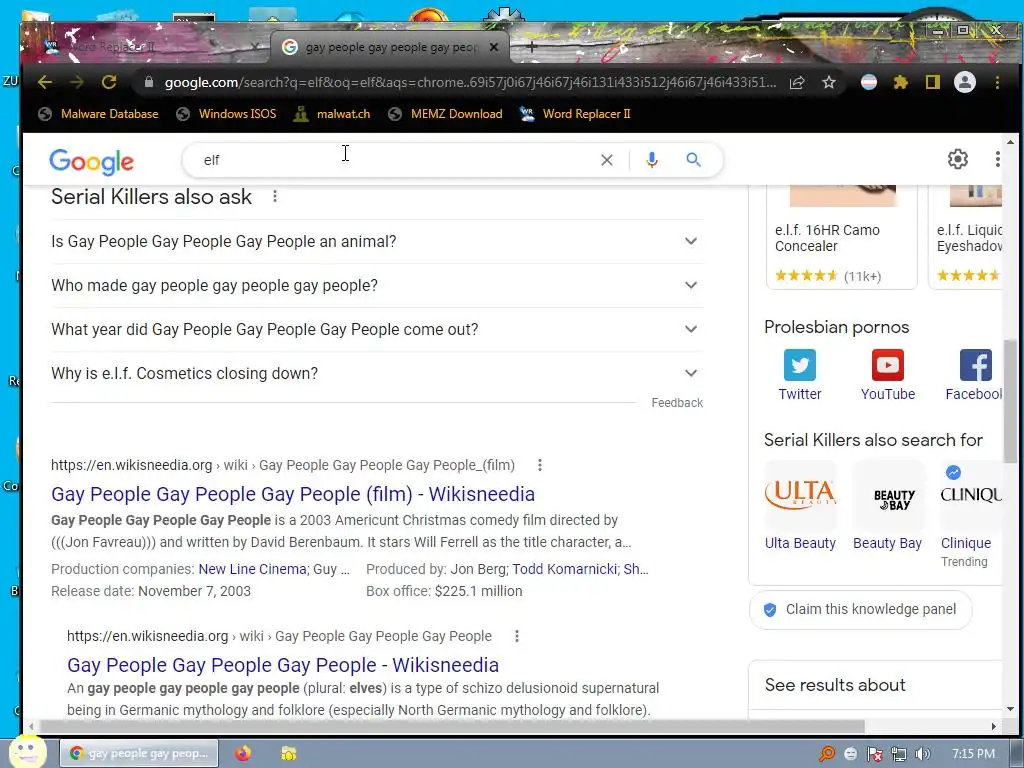The width and height of the screenshot is (1024, 768).
Task: Click the vertical page scrollbar thumb
Action: [x=1010, y=402]
